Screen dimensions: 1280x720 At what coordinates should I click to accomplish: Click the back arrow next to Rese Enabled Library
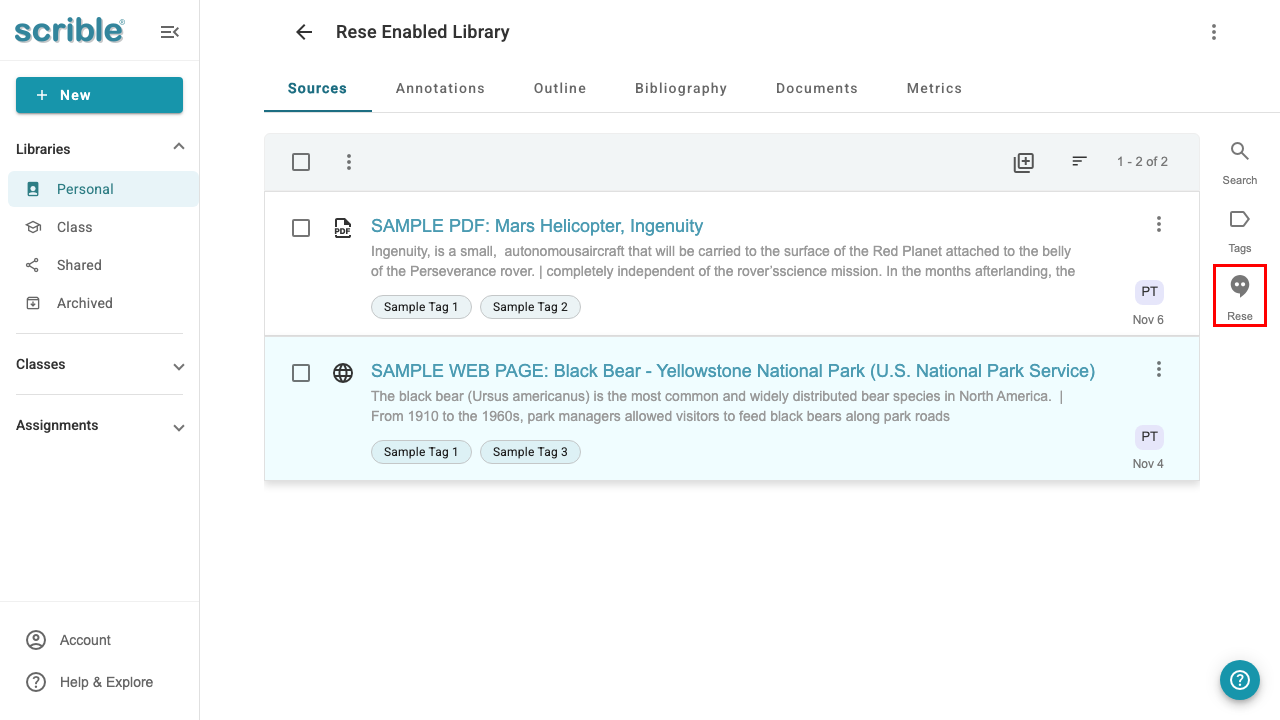303,32
